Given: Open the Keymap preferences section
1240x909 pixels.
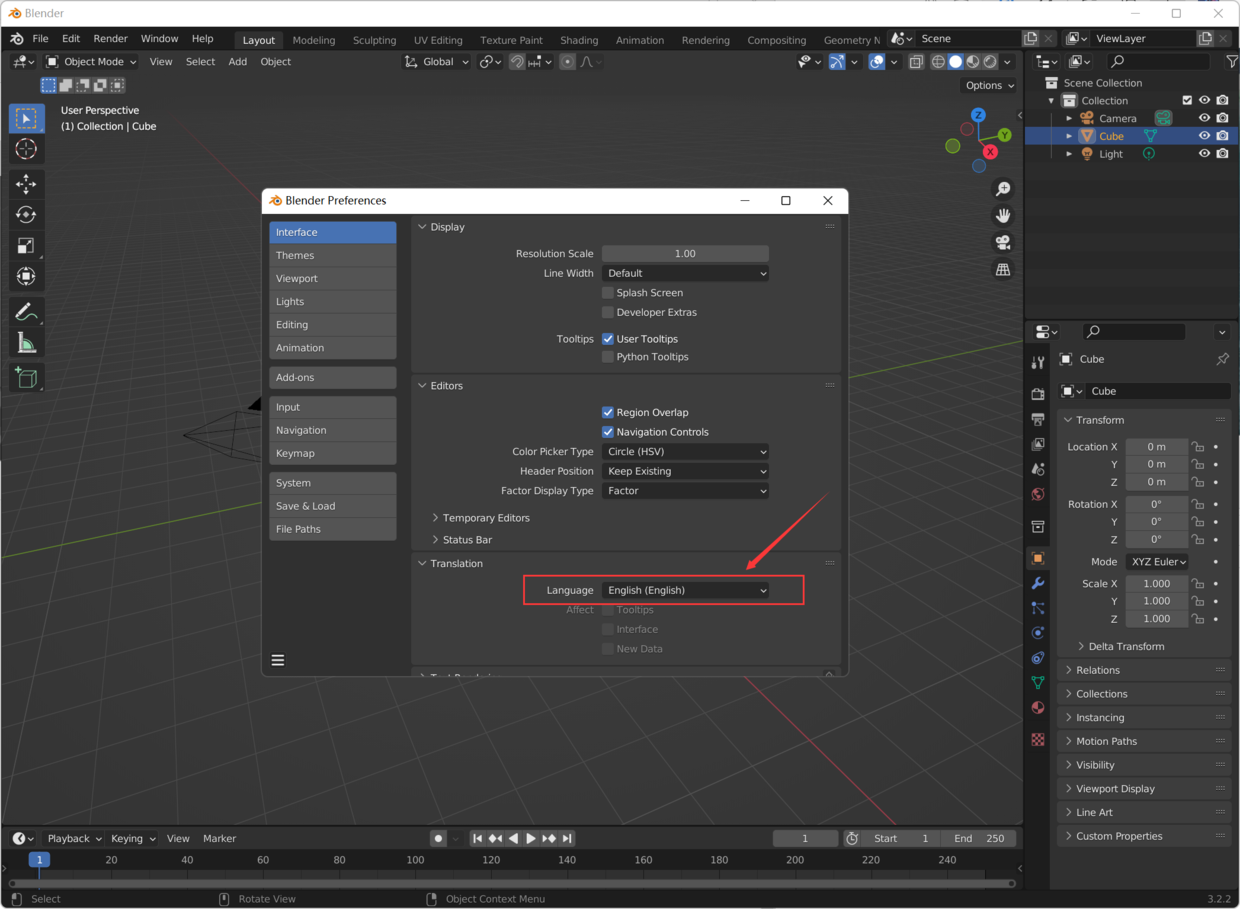Looking at the screenshot, I should (x=332, y=453).
